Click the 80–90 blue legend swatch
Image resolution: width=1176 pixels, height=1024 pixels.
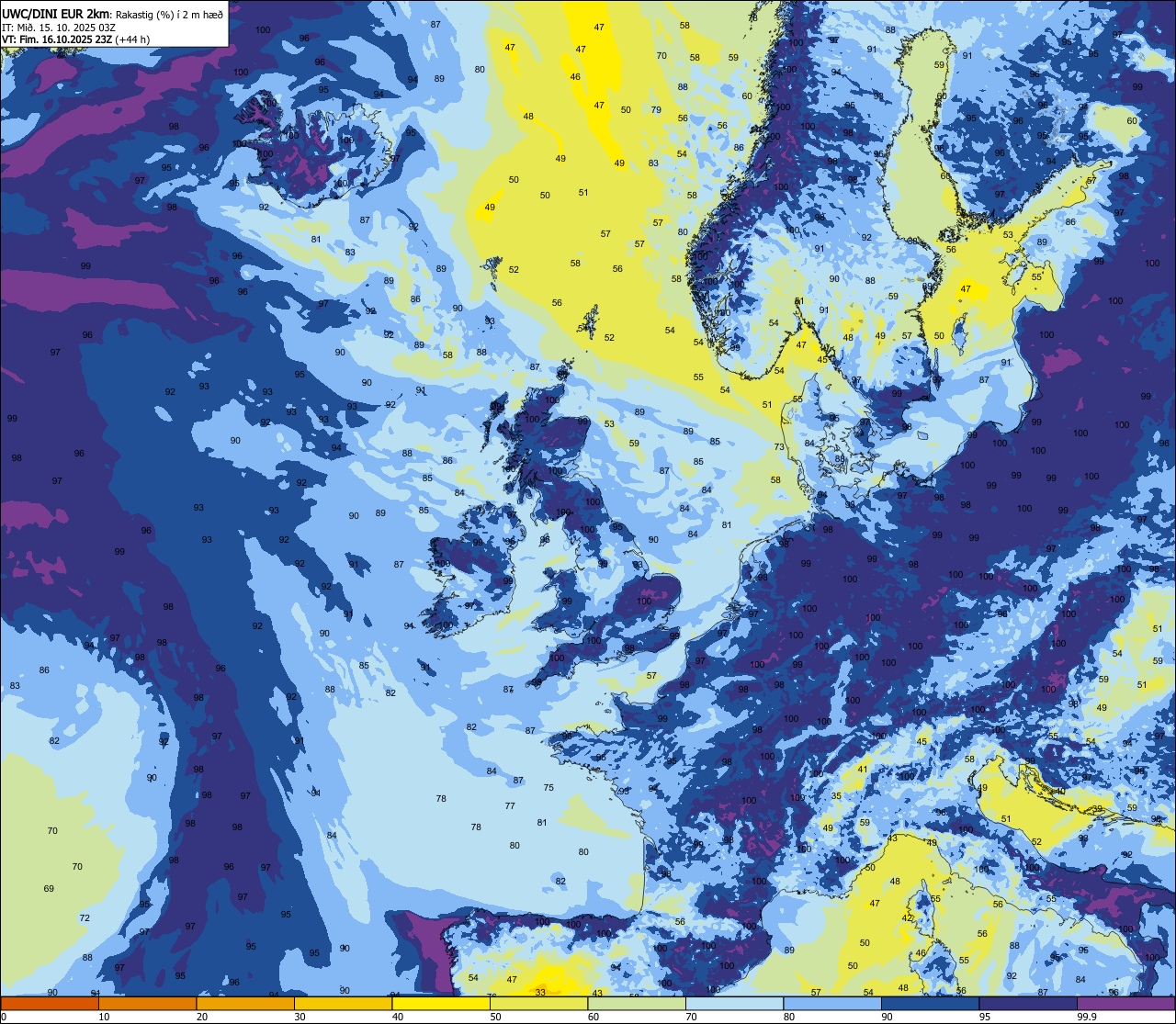tap(832, 1003)
